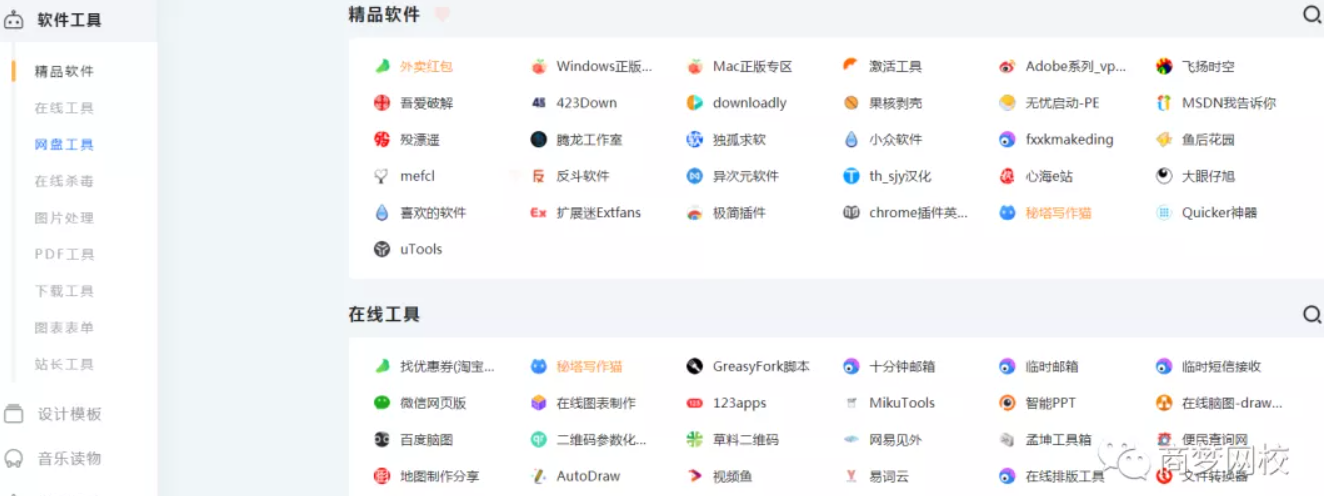Select 图片处理 in the sidebar
Viewport: 1324px width, 496px height.
pyautogui.click(x=64, y=218)
